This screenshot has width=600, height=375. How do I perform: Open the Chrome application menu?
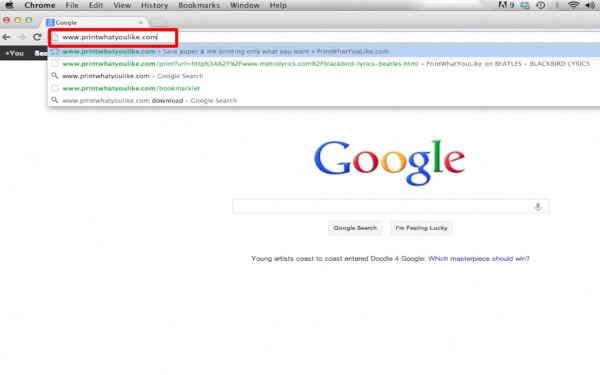coord(40,5)
